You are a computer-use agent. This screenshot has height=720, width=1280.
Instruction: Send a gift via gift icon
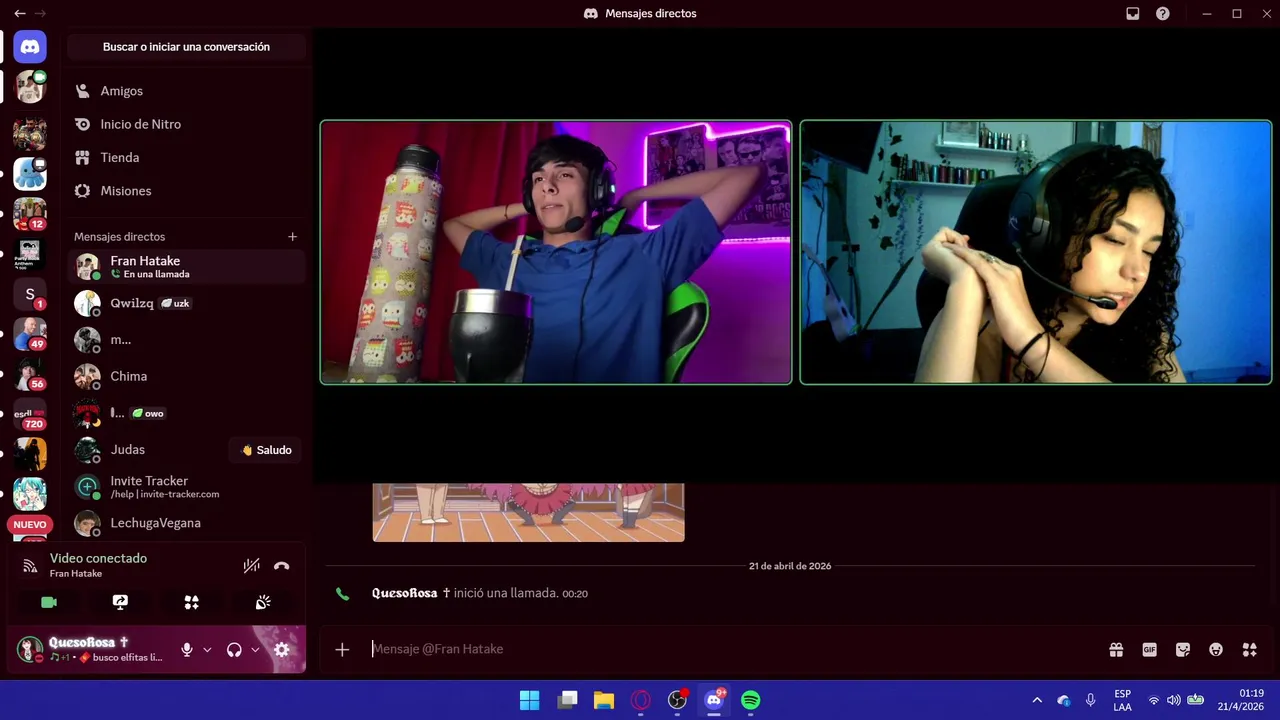click(x=1116, y=650)
